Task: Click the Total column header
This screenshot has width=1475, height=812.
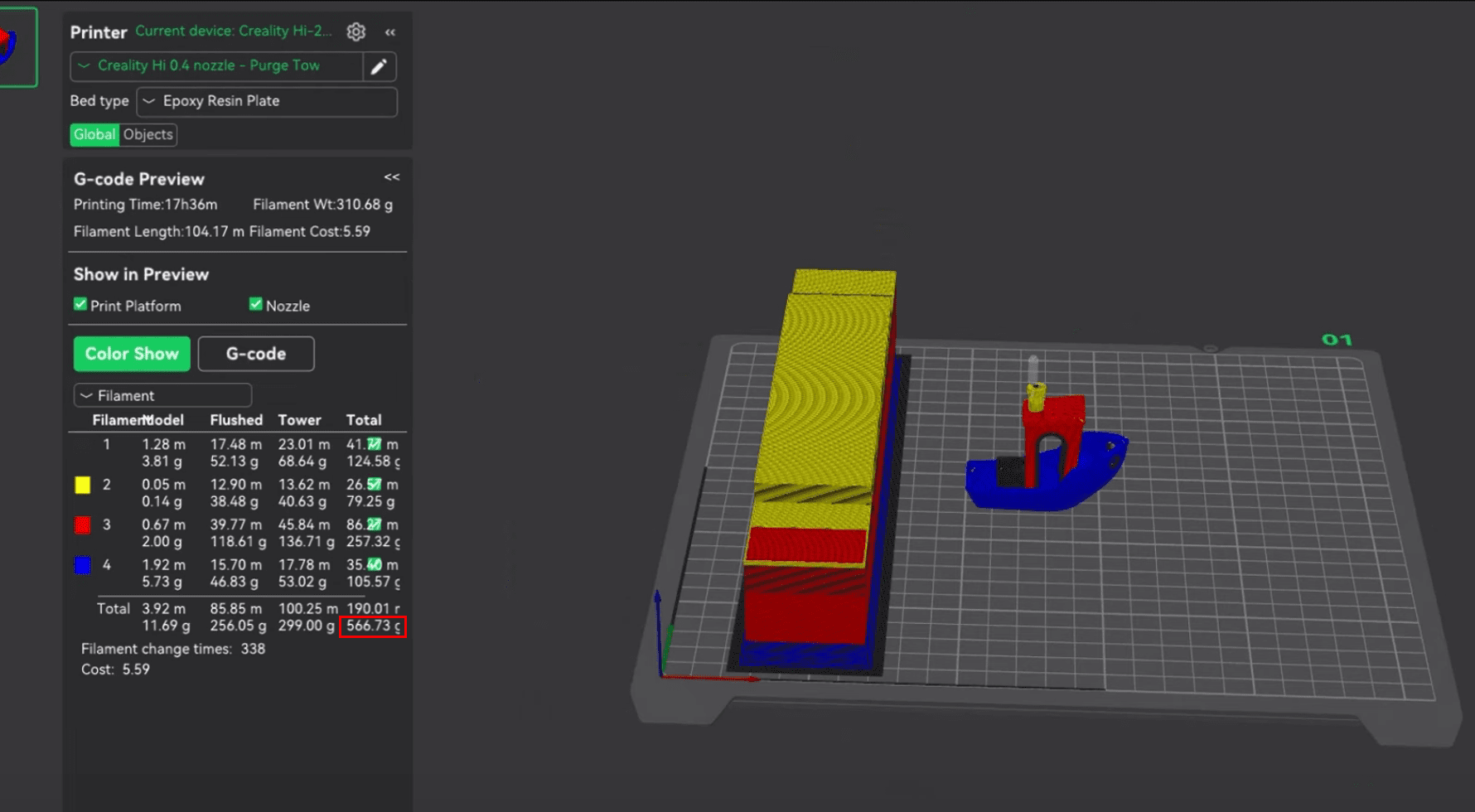Action: (x=364, y=420)
